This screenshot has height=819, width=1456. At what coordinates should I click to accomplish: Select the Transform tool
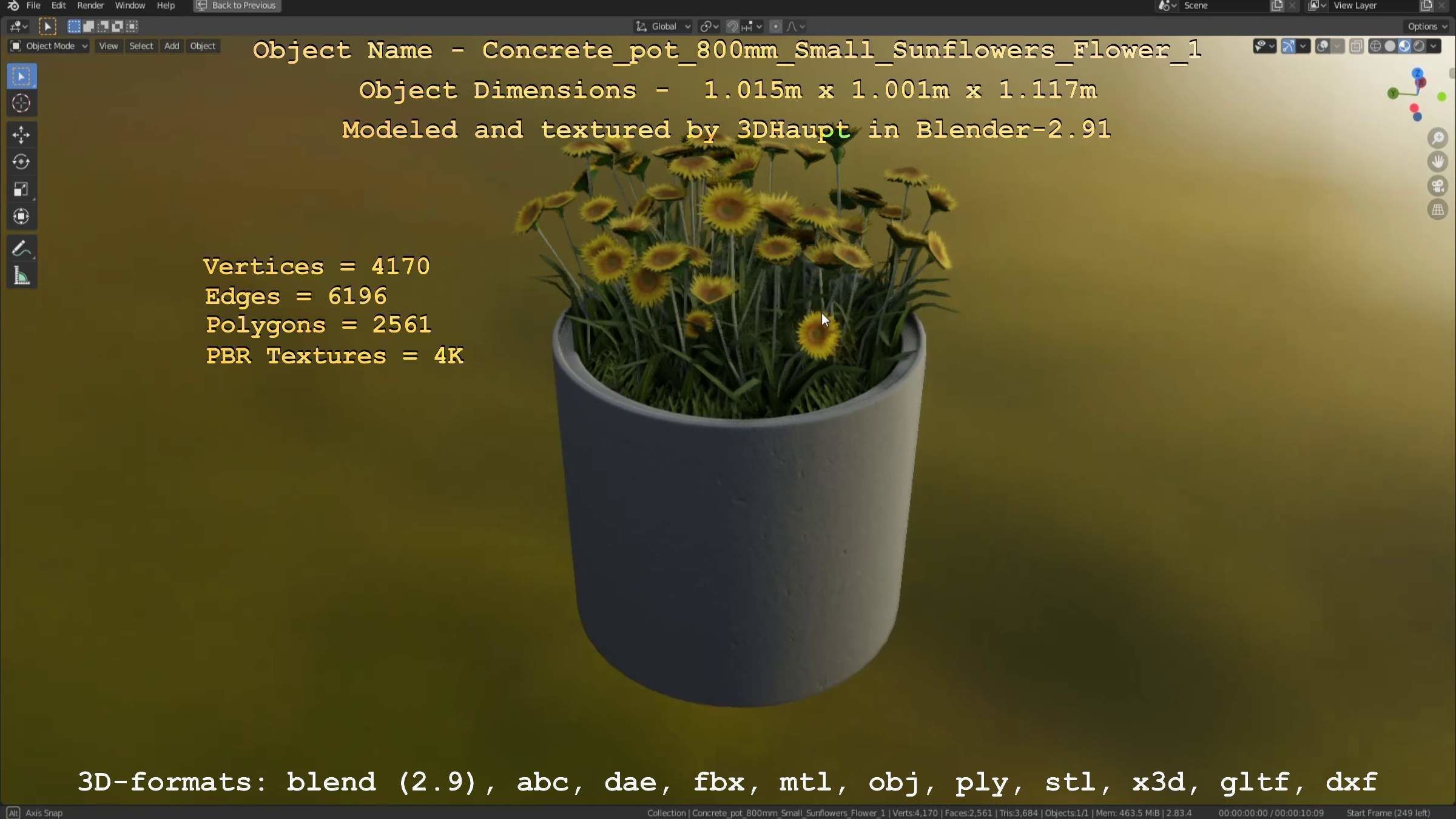click(x=21, y=217)
